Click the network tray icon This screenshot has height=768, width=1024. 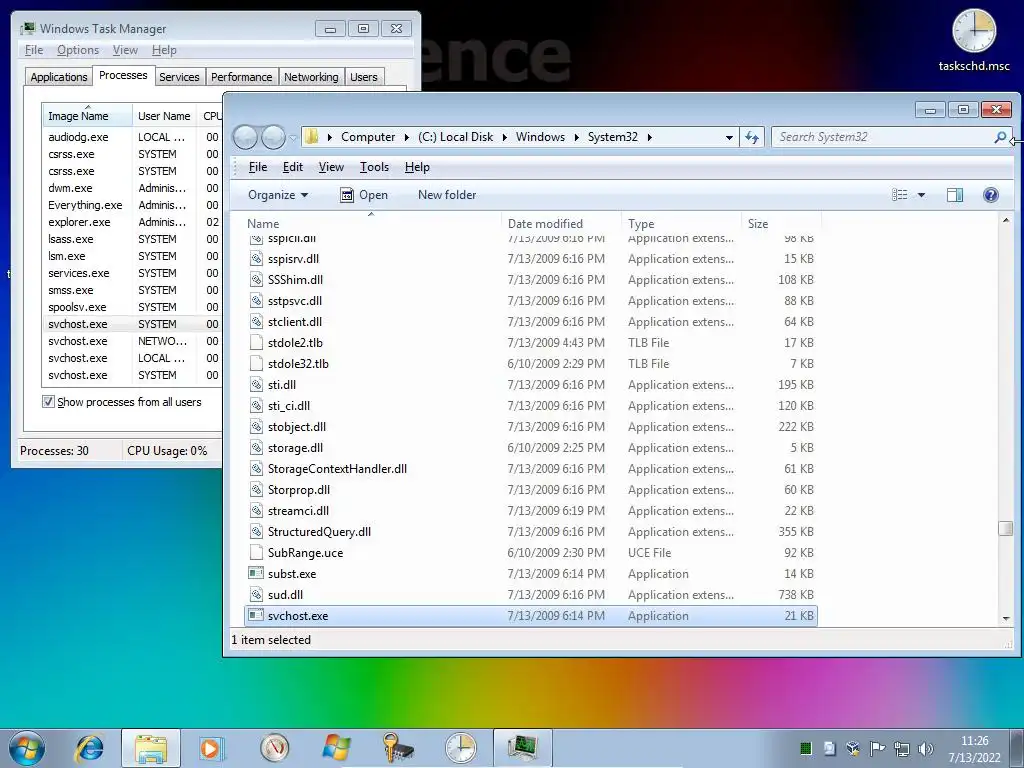[901, 748]
